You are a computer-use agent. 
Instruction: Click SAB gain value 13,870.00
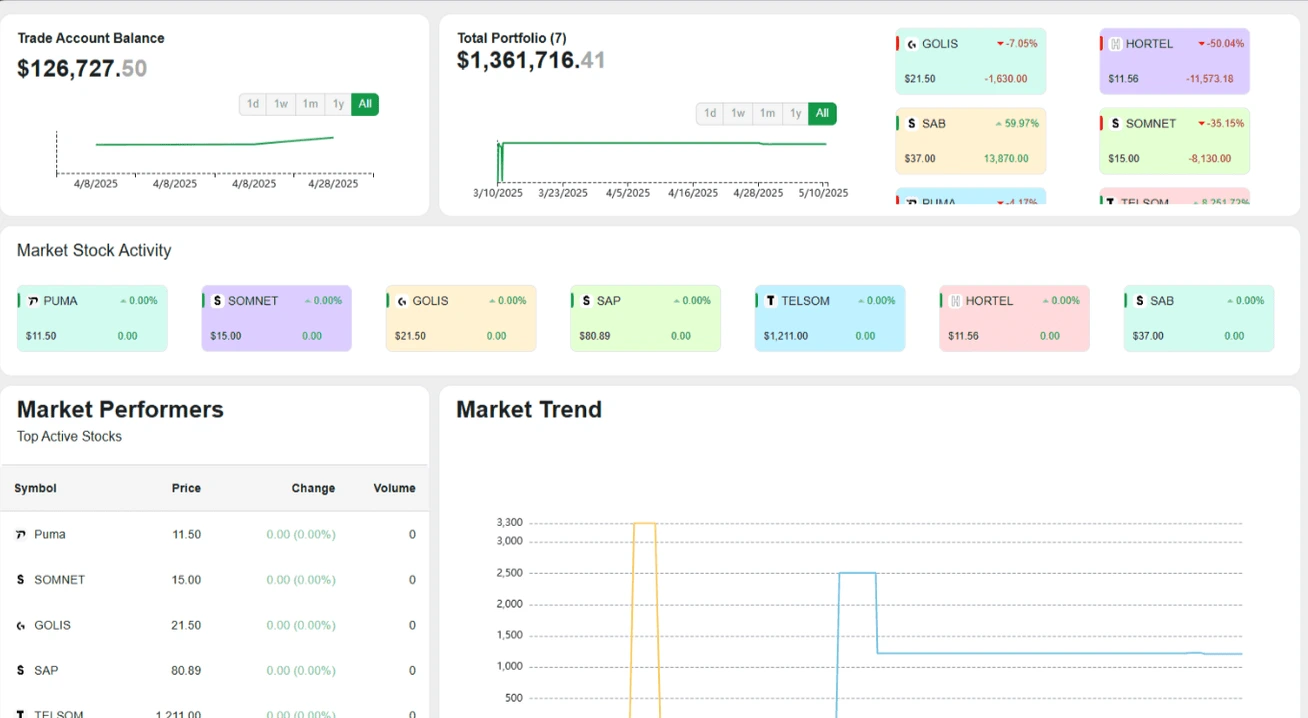(1005, 159)
